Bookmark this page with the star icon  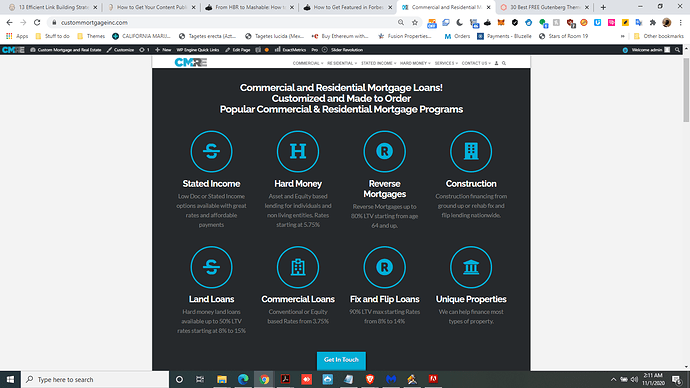[x=415, y=22]
